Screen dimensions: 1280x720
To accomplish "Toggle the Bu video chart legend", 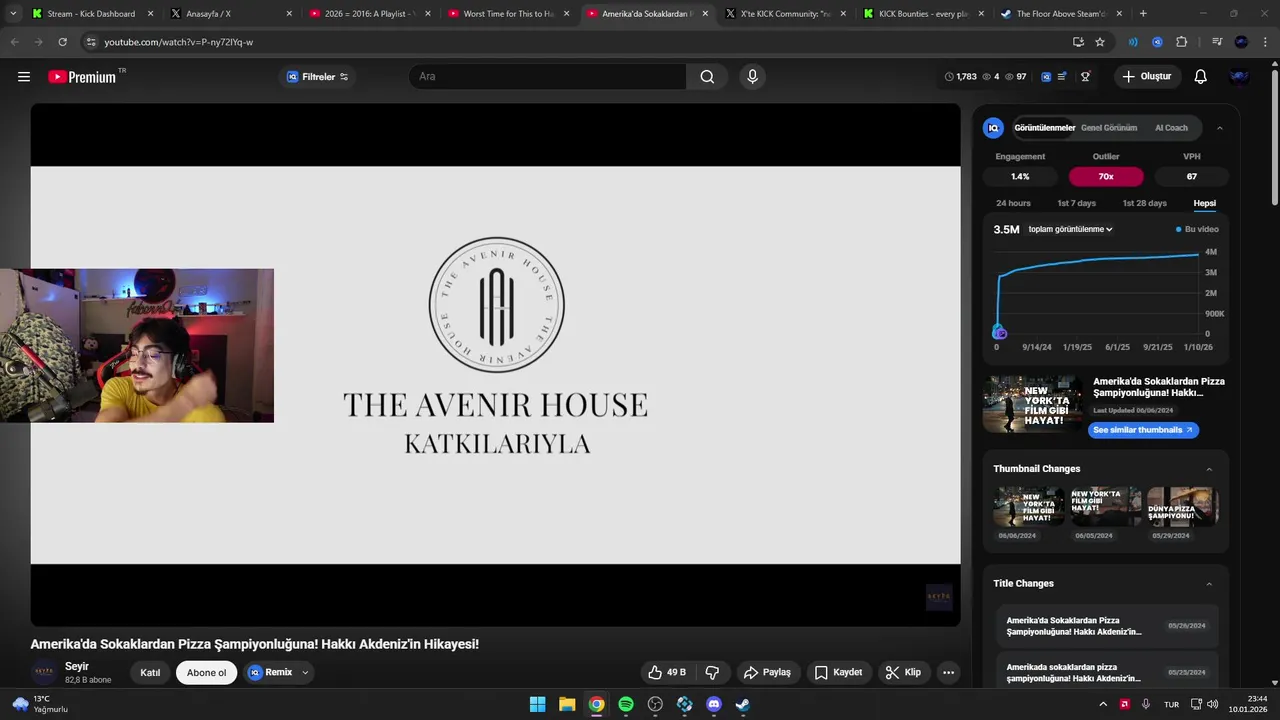I will (x=1197, y=229).
